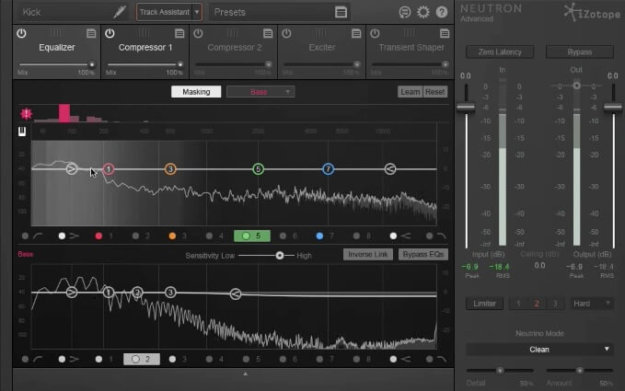Select limiter mode 2

[537, 304]
